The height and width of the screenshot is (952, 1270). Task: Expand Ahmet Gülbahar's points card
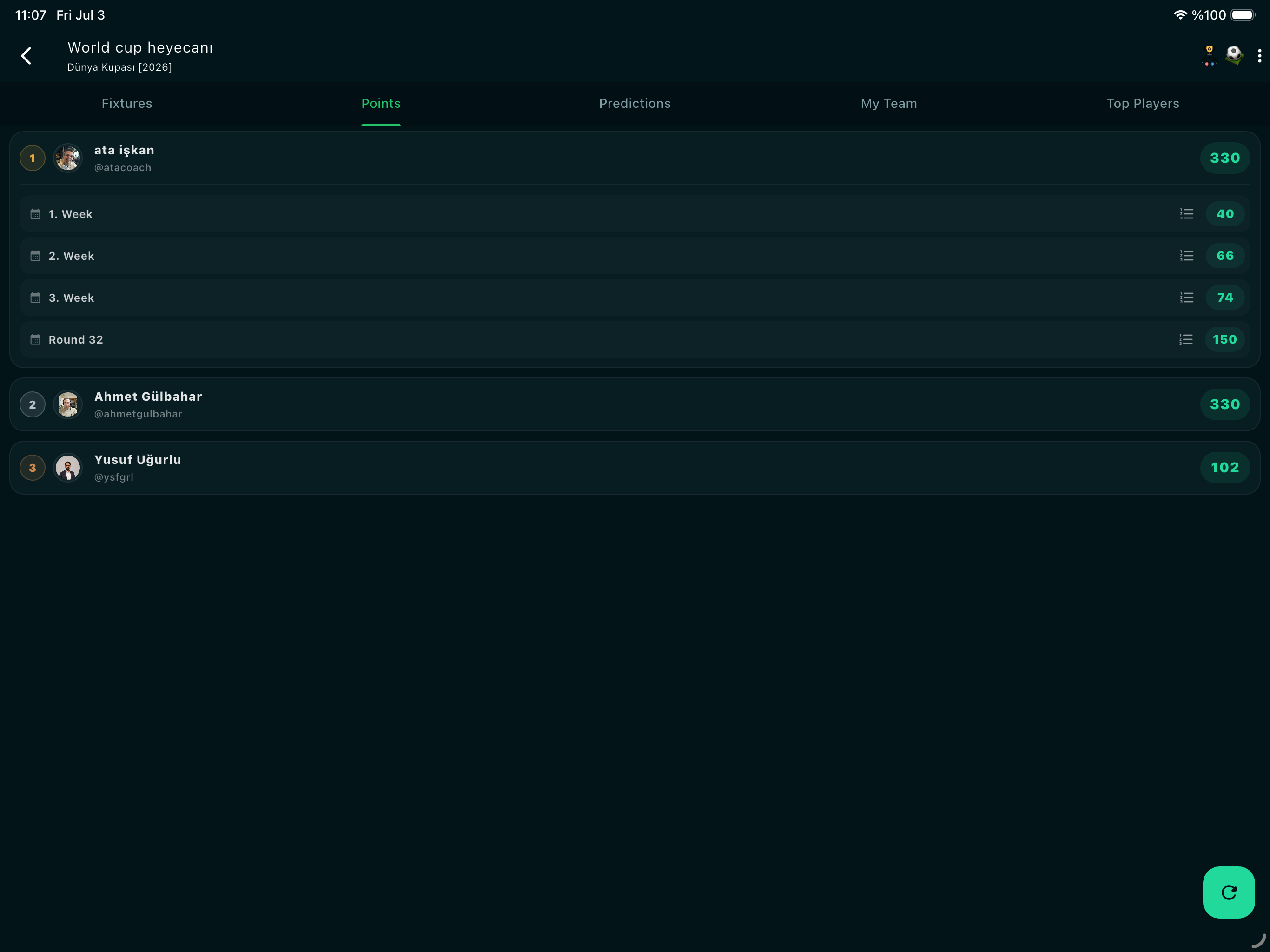click(x=635, y=405)
